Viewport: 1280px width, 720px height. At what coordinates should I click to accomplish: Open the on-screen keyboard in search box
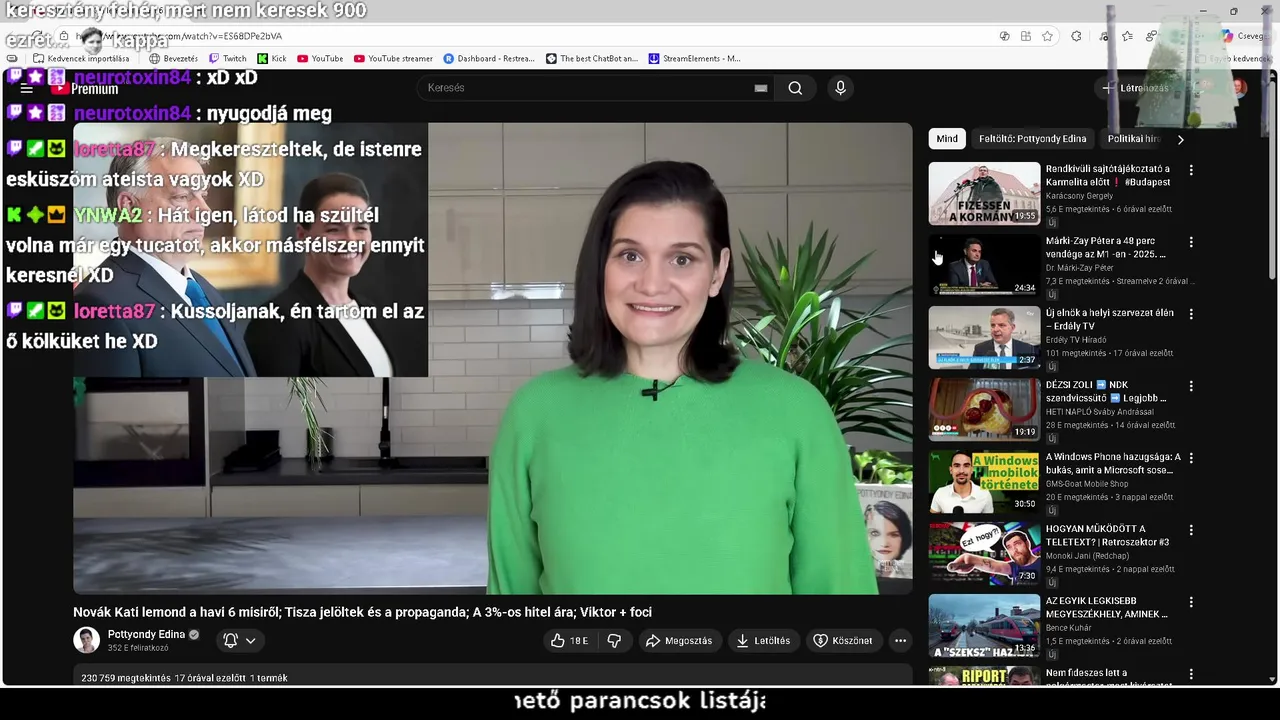pyautogui.click(x=761, y=88)
